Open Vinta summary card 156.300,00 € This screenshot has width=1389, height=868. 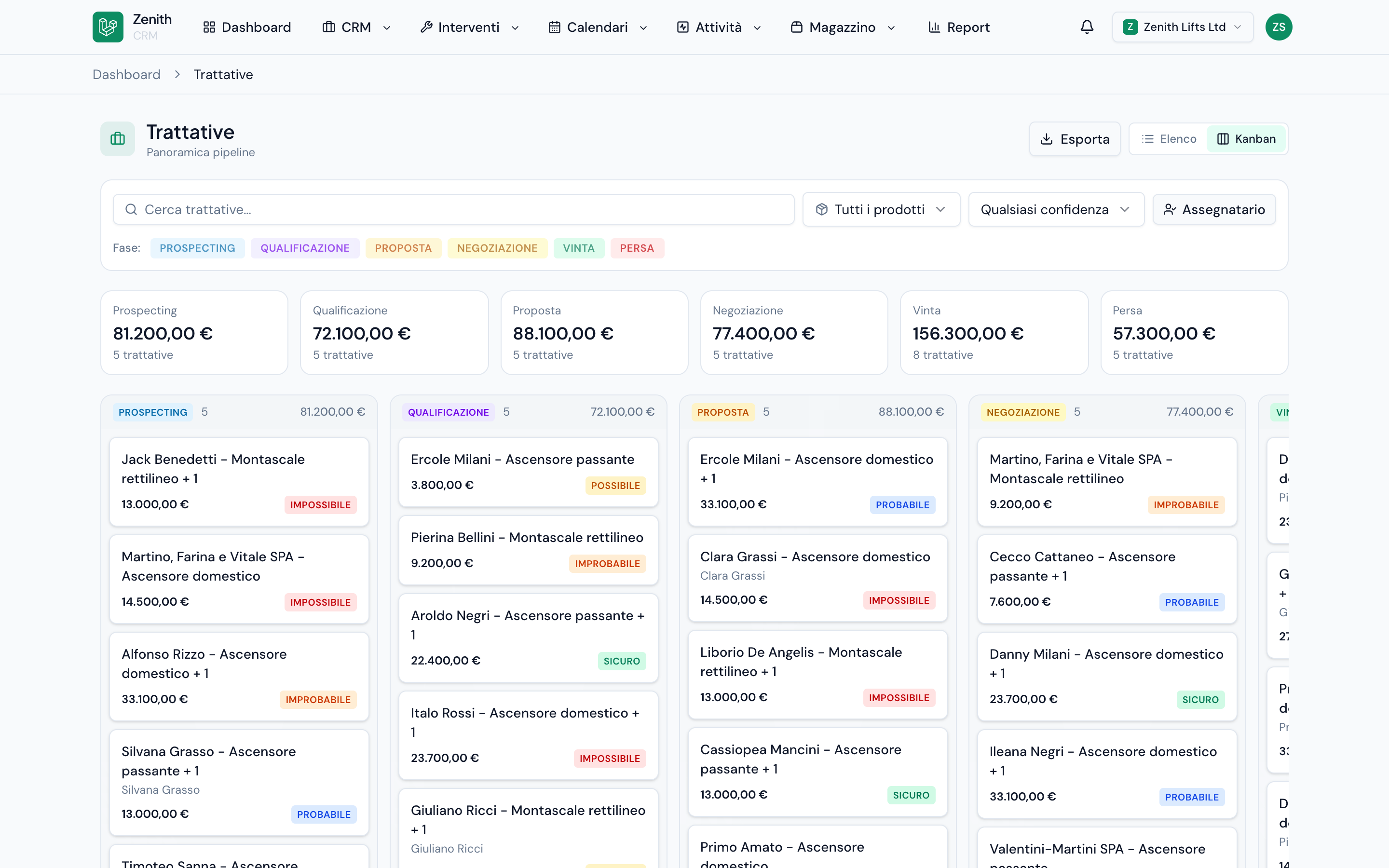(994, 333)
